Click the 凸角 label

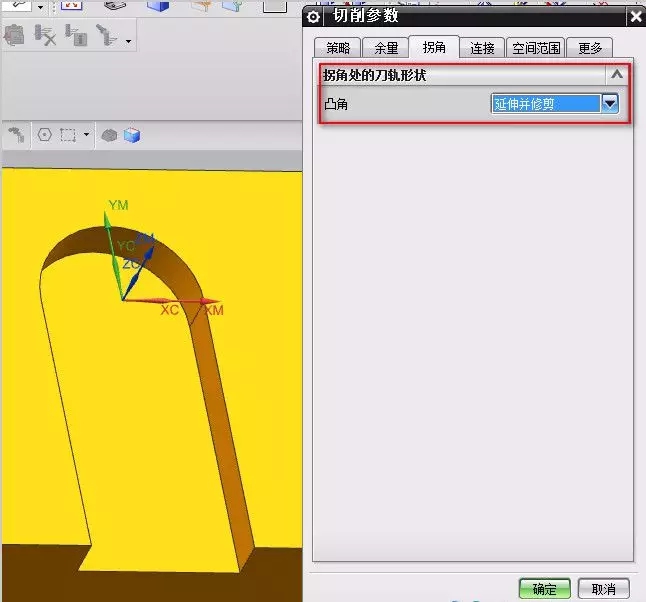point(336,104)
